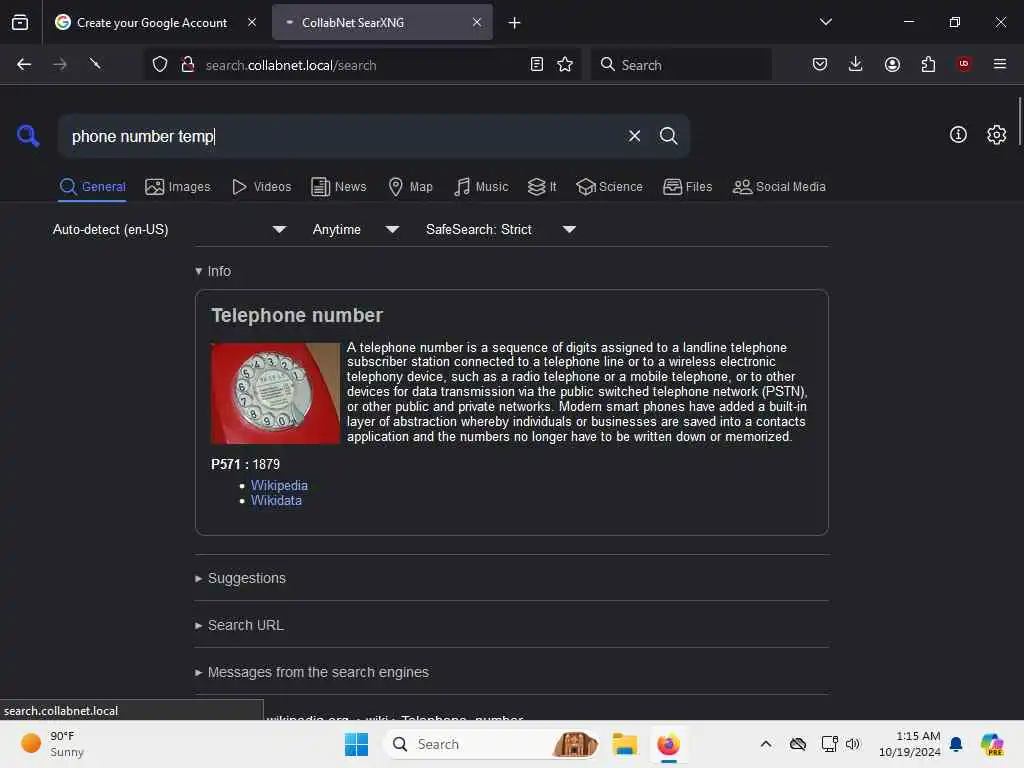Click the page vertical scrollbar
The image size is (1024, 768).
(x=1019, y=121)
